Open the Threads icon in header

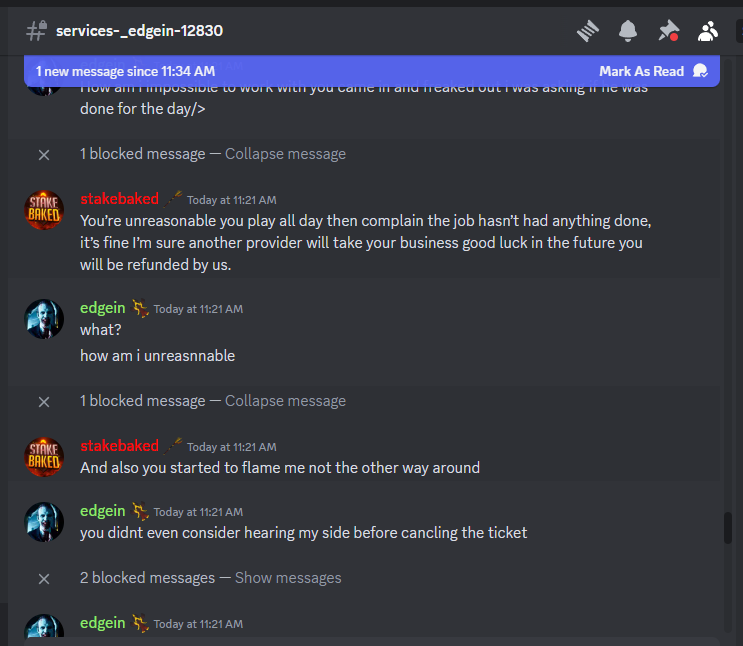coord(588,31)
